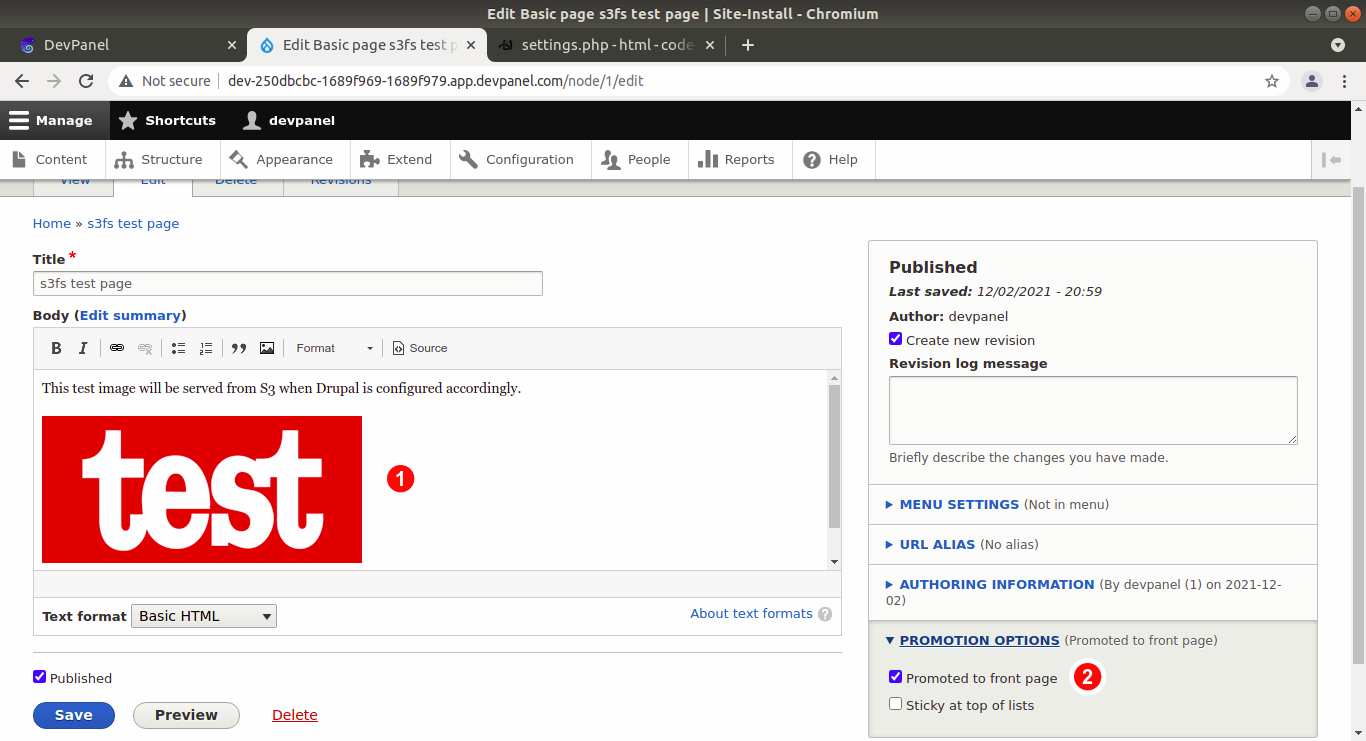This screenshot has height=741, width=1366.
Task: Open the Source view of the editor
Action: click(x=419, y=347)
